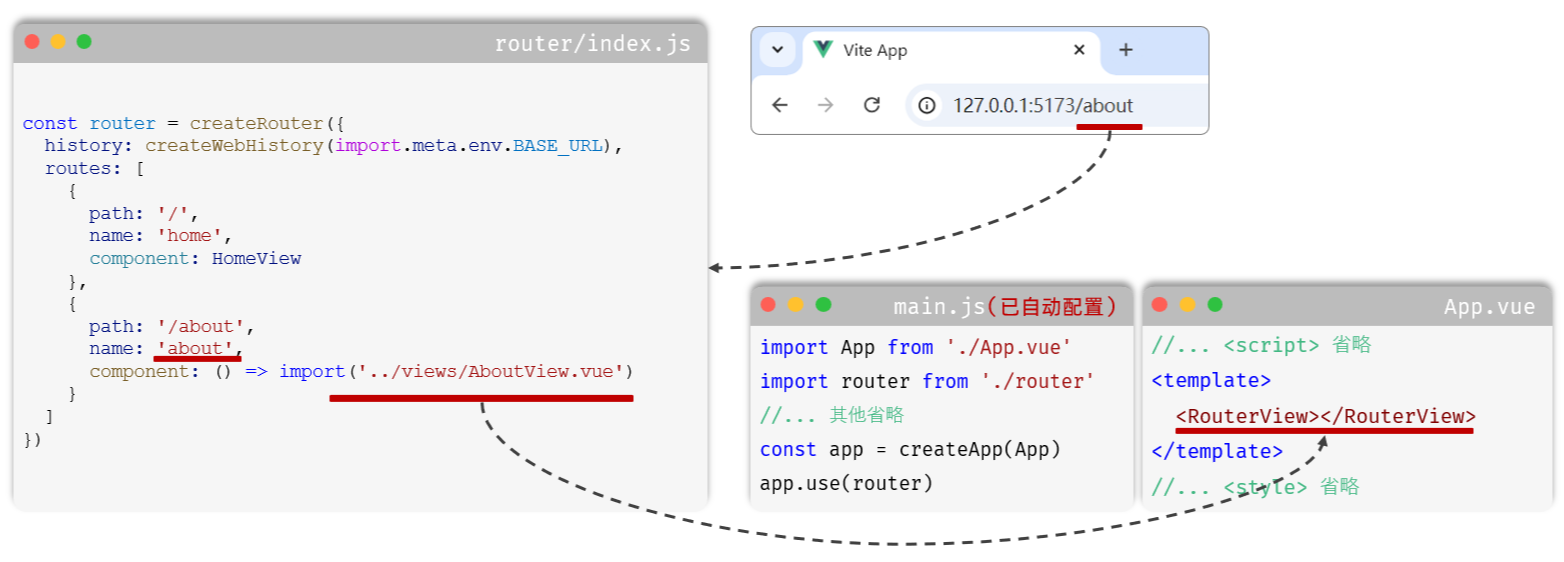Click red dot on main.js window
1564x562 pixels.
point(768,305)
